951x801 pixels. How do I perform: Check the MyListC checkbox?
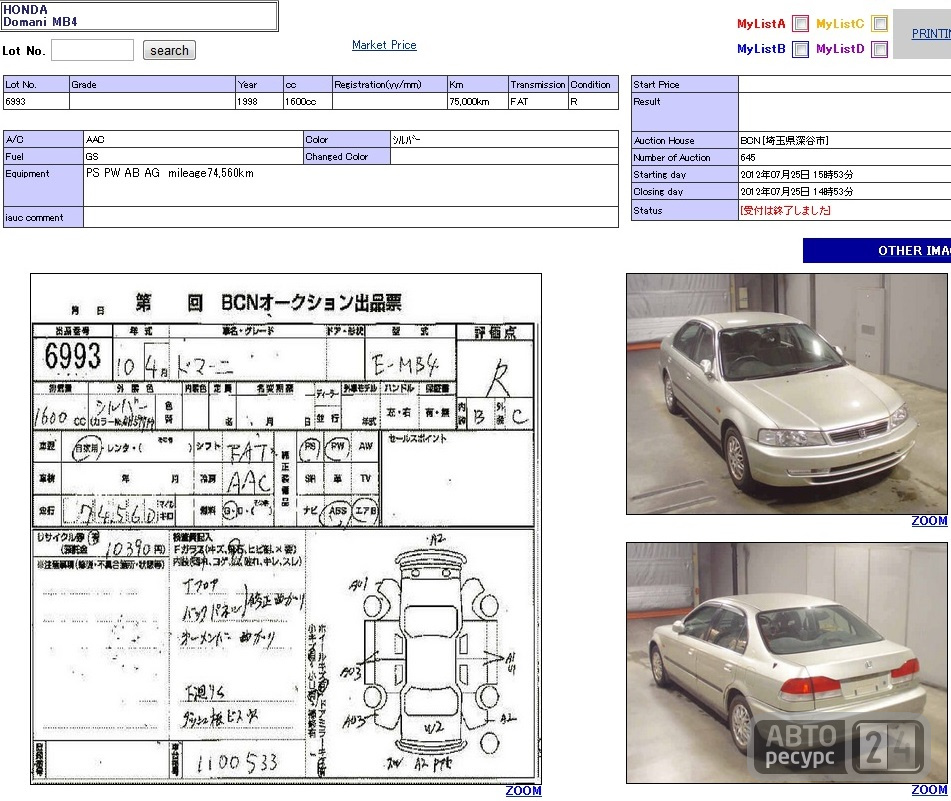coord(879,24)
